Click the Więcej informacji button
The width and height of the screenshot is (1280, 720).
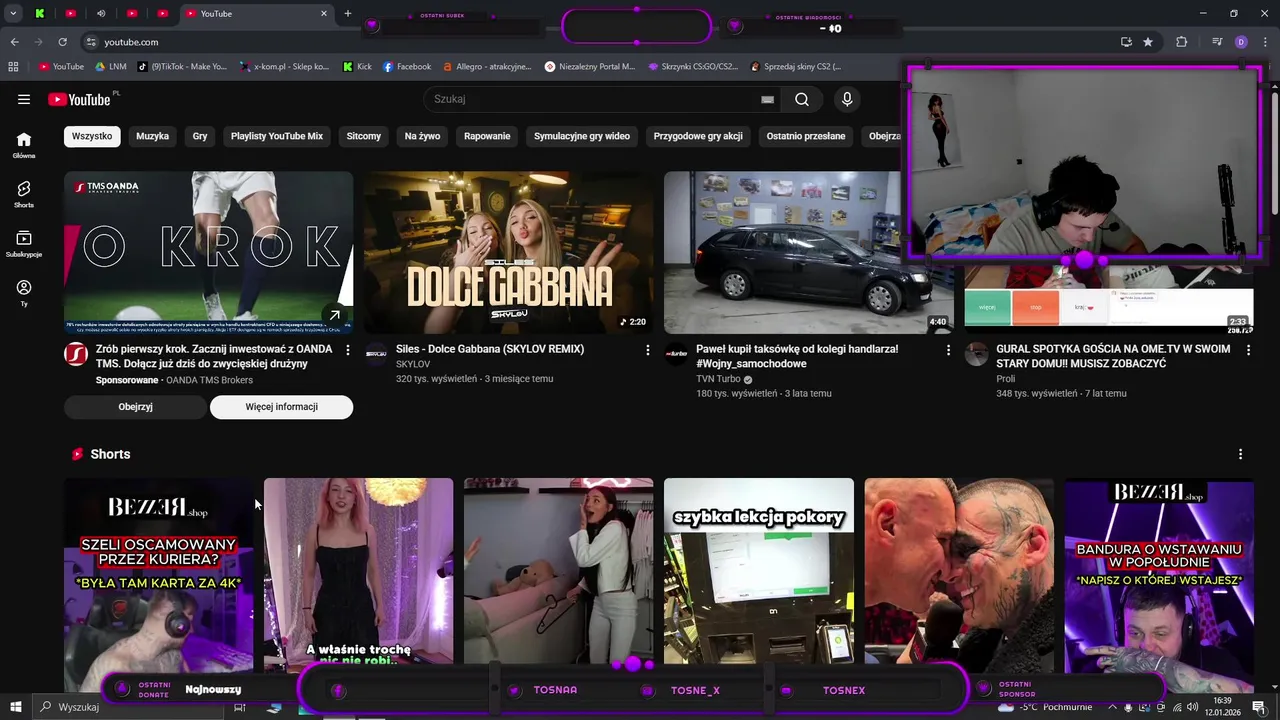point(281,407)
